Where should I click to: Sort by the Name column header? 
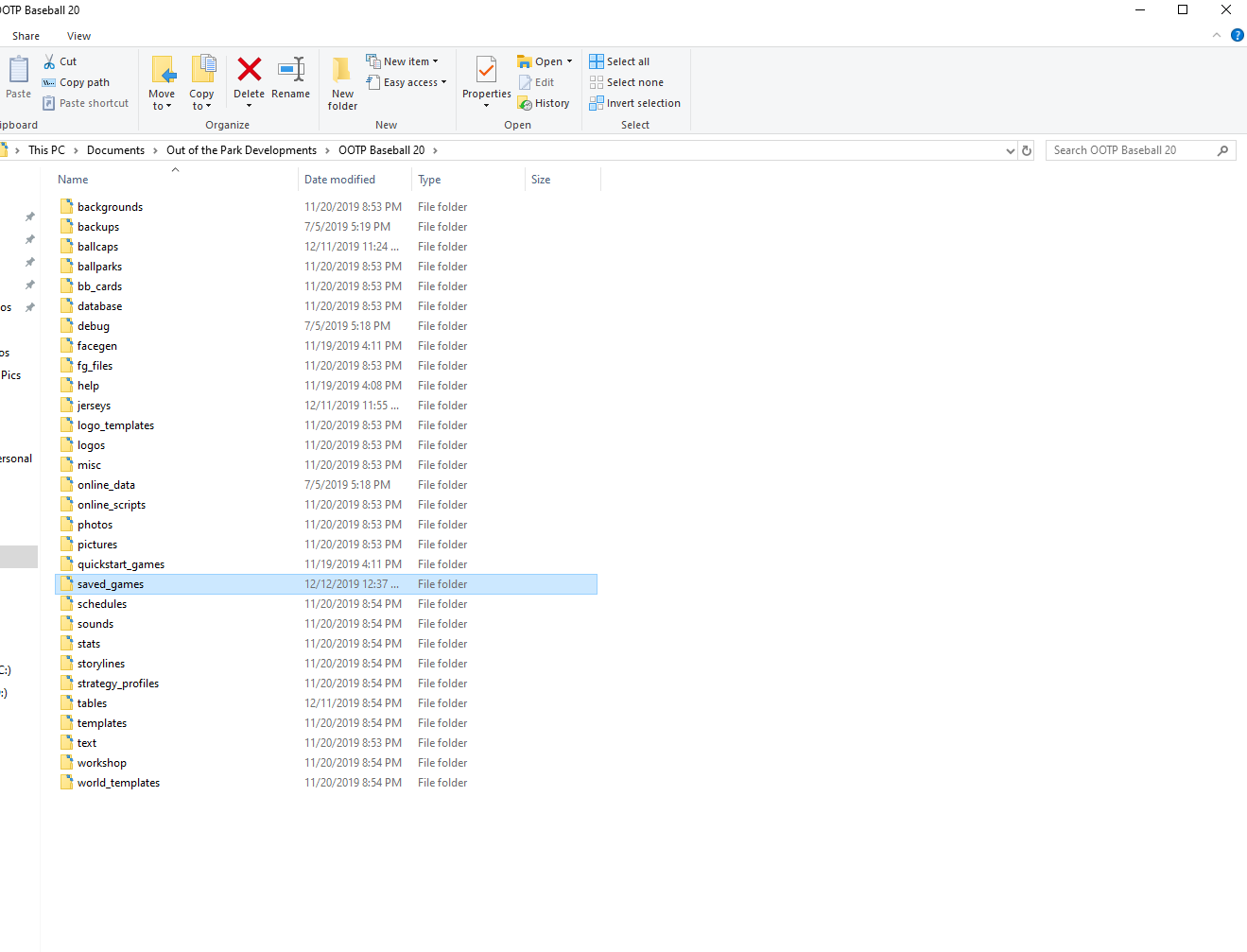tap(175, 180)
